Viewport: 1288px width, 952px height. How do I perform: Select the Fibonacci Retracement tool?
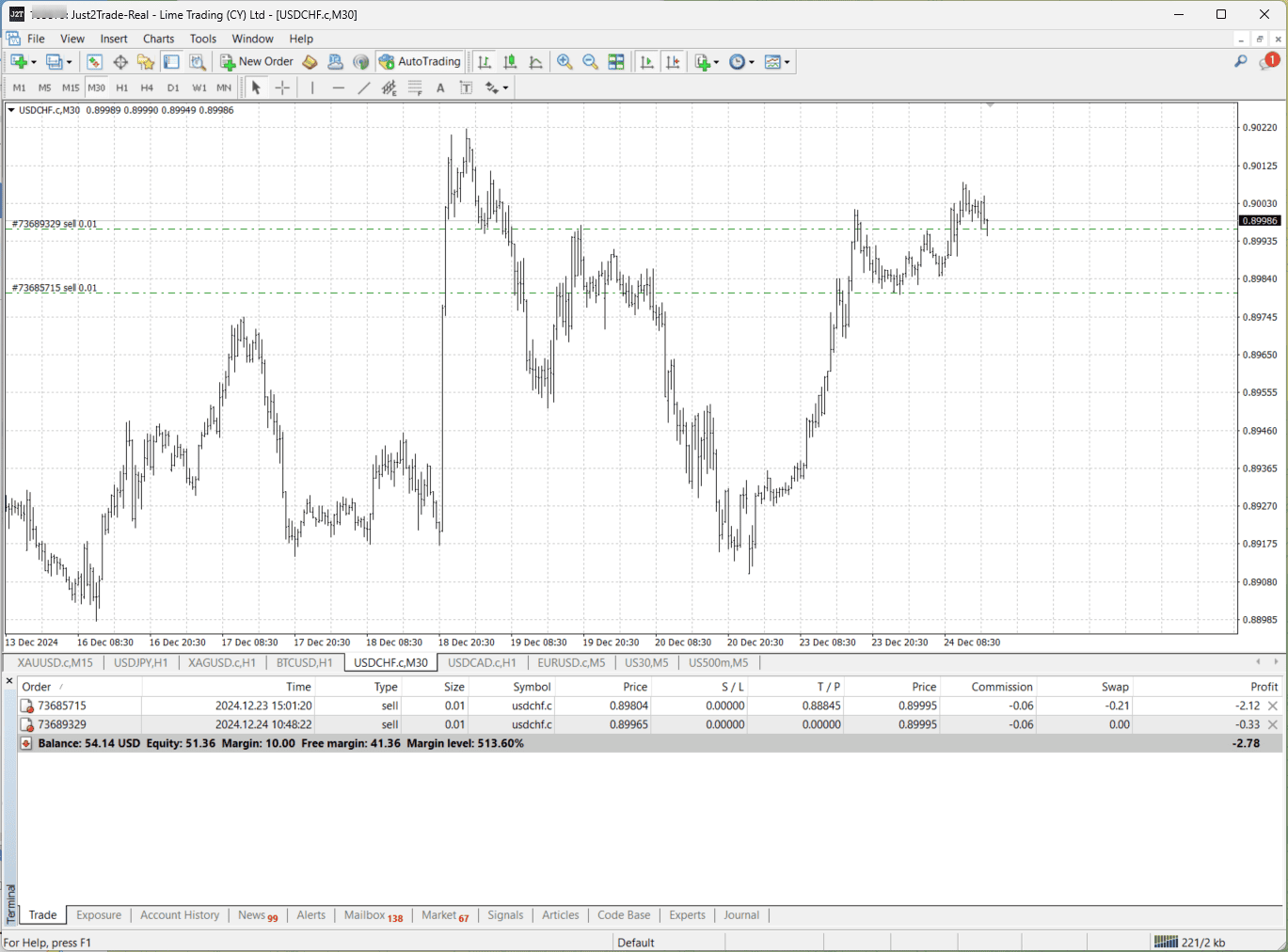[415, 87]
